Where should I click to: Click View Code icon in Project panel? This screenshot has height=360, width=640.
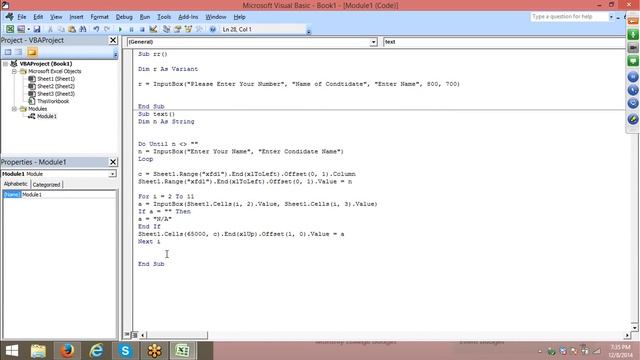click(8, 52)
